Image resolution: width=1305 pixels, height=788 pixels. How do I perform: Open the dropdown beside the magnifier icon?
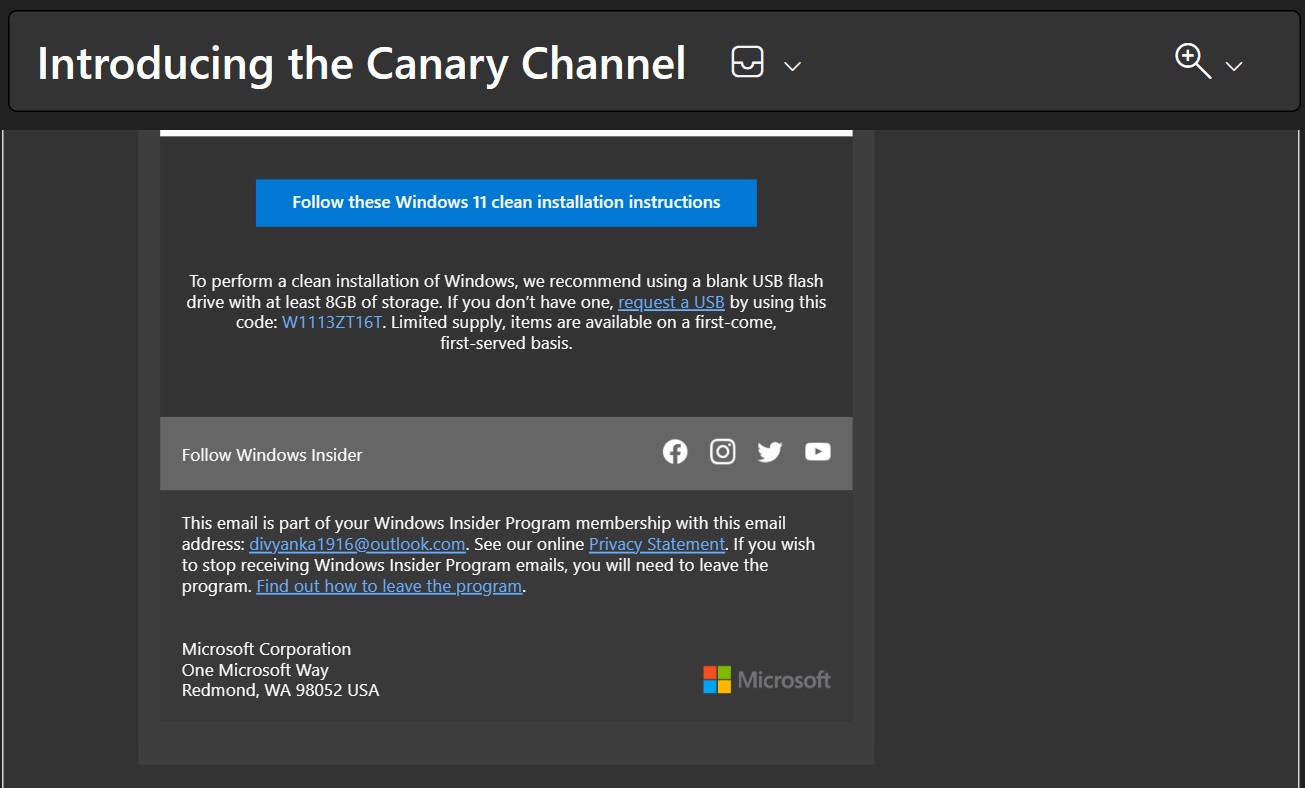1233,66
